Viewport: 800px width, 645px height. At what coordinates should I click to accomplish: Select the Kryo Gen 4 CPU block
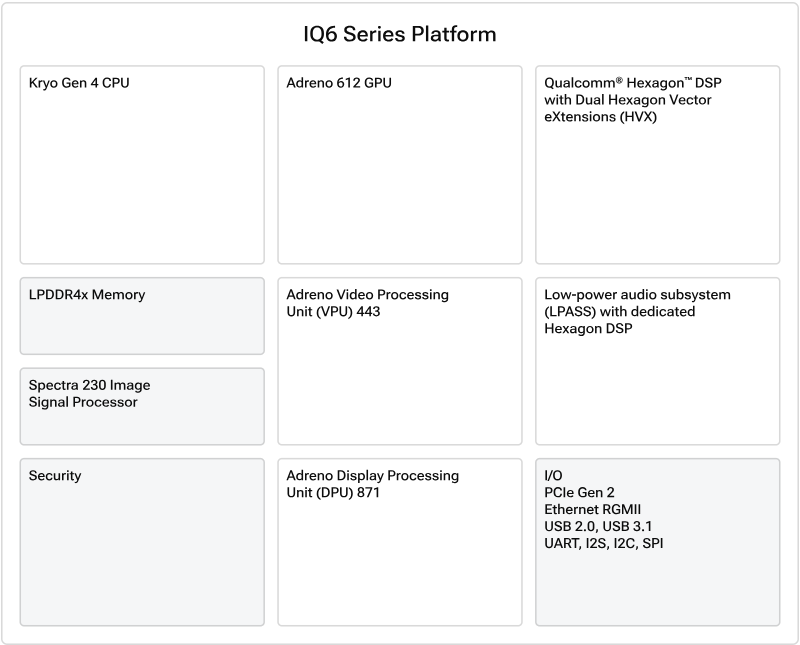pos(142,165)
